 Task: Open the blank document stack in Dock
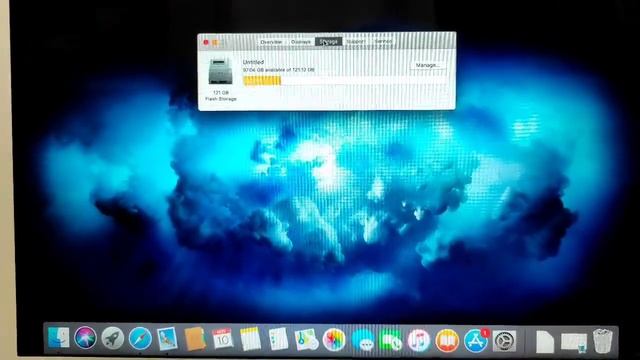(x=544, y=342)
